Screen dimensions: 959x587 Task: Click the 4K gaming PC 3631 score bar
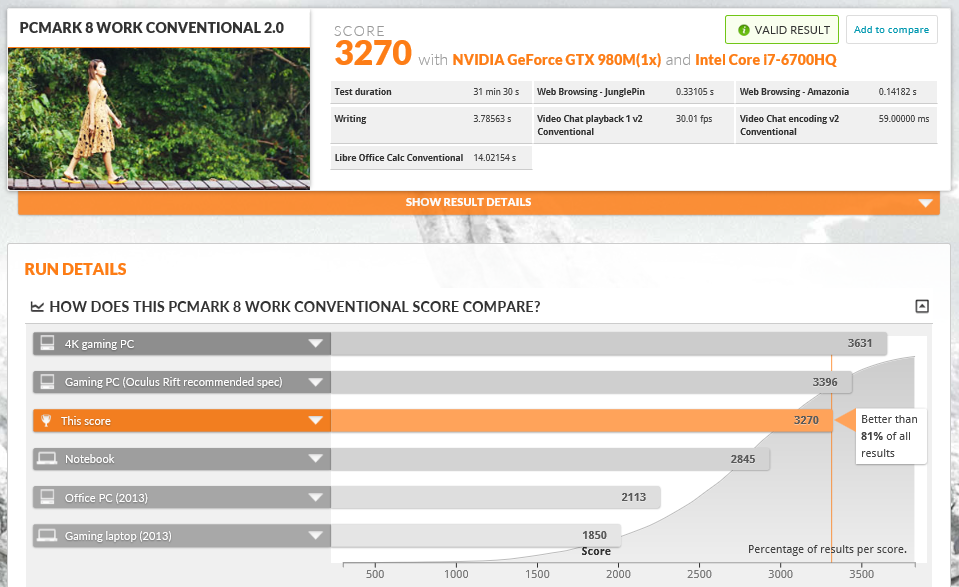coord(609,344)
